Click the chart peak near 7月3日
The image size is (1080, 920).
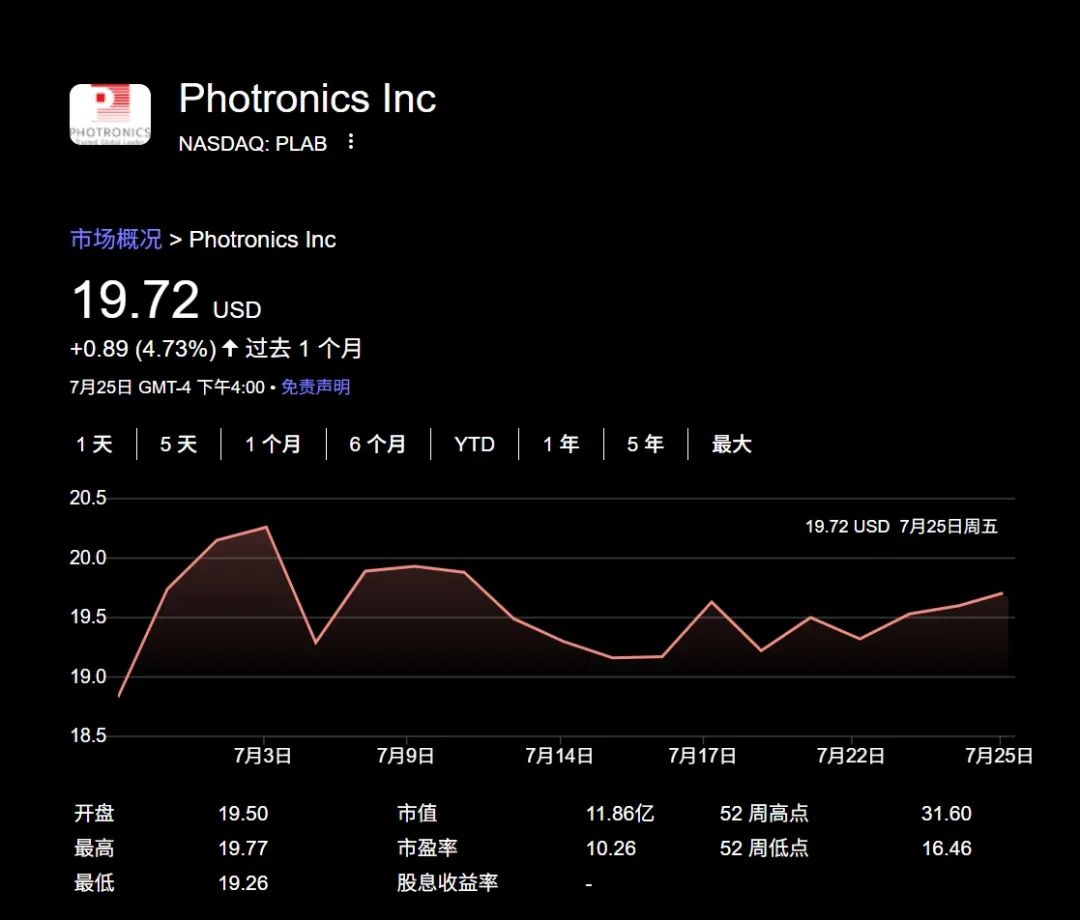266,527
